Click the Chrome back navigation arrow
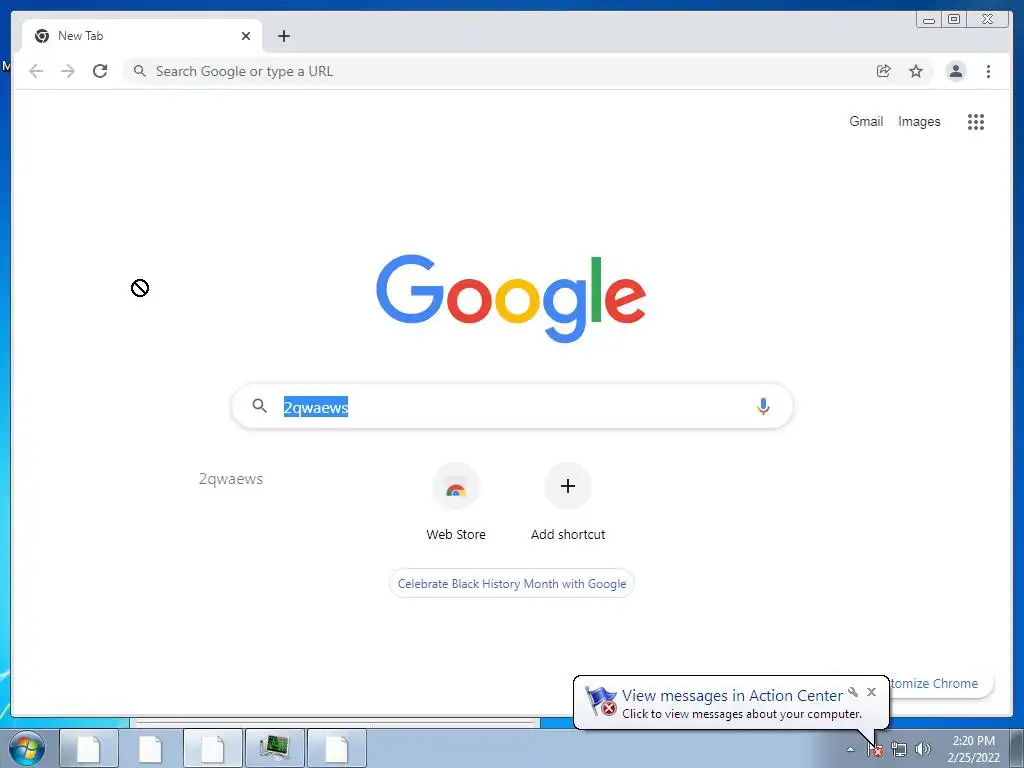1024x768 pixels. point(36,71)
